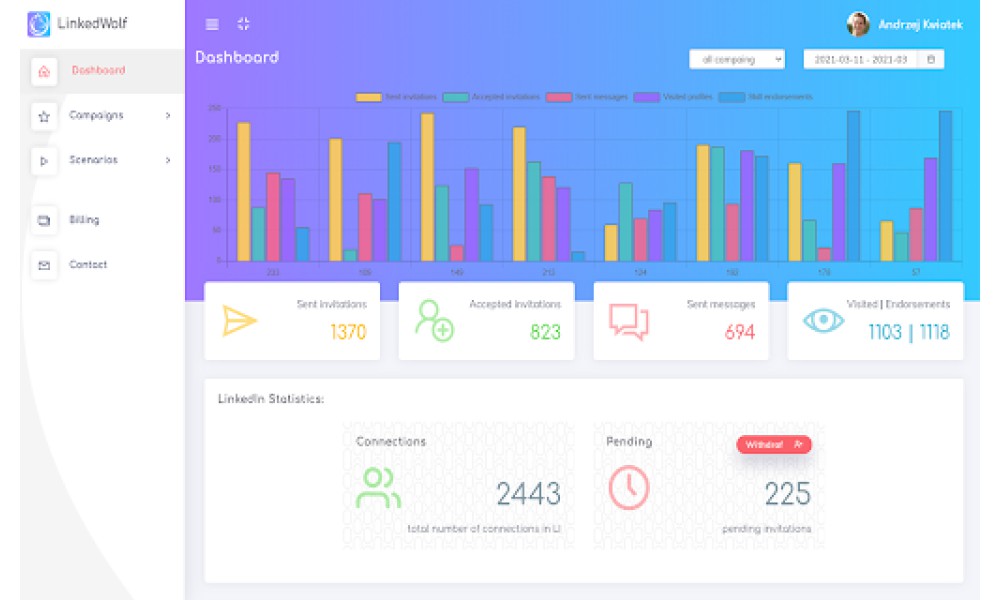Click the Sent messages value 694

(x=740, y=332)
